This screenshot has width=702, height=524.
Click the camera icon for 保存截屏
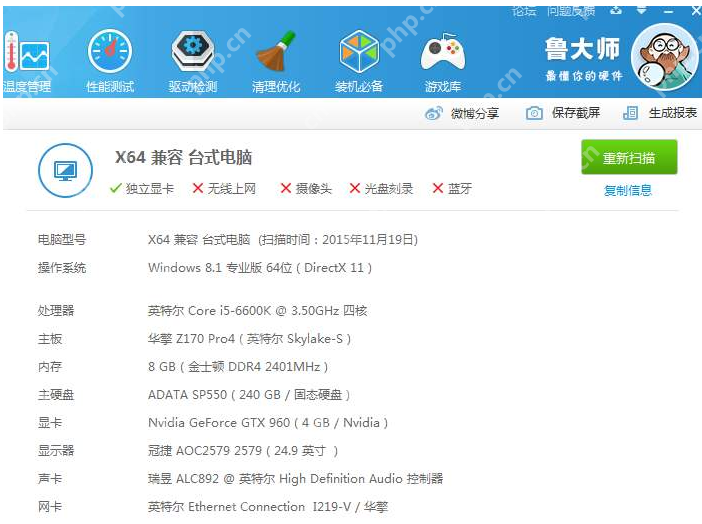[534, 113]
